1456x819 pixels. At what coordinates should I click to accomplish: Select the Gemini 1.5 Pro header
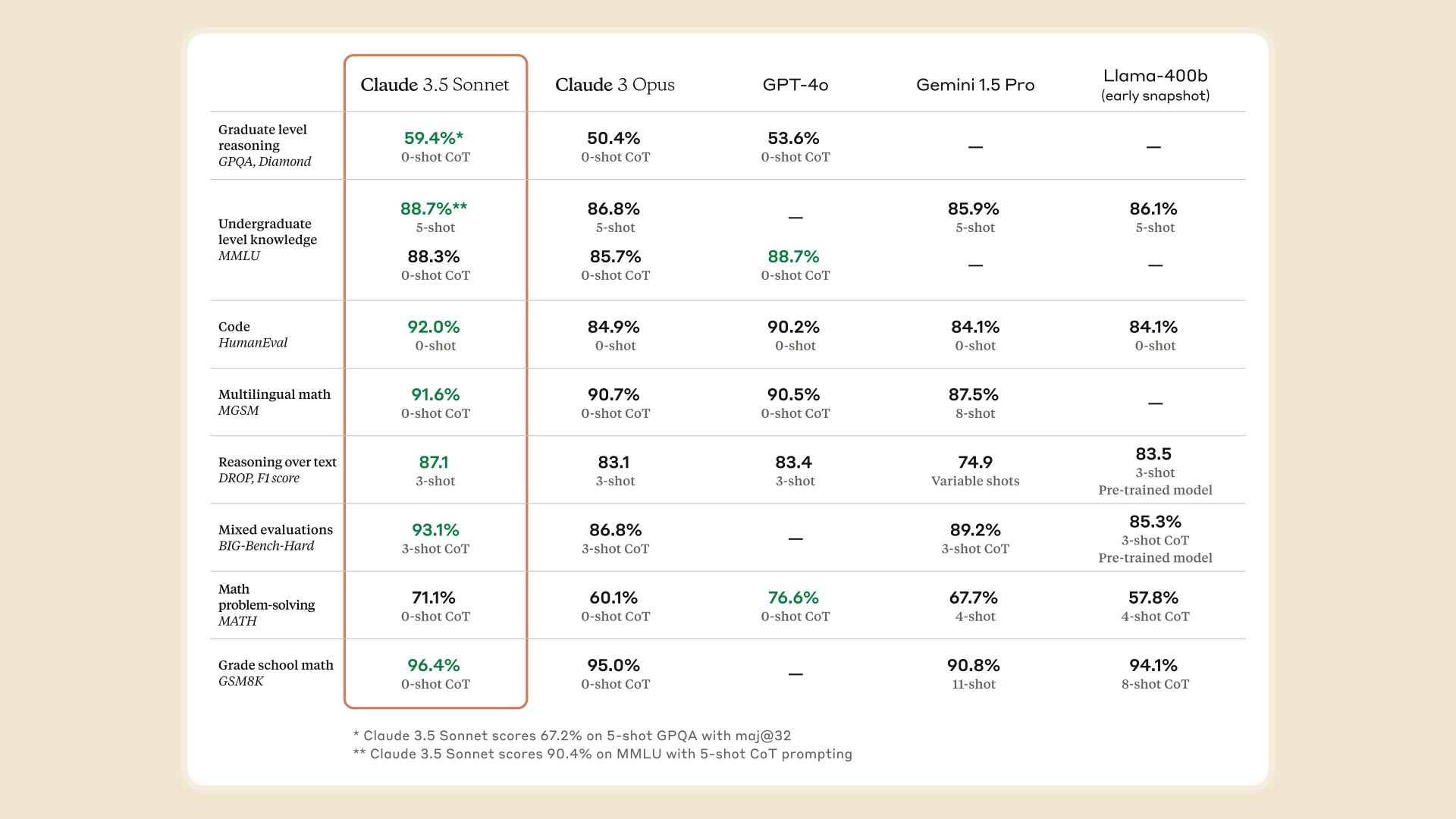pyautogui.click(x=975, y=85)
